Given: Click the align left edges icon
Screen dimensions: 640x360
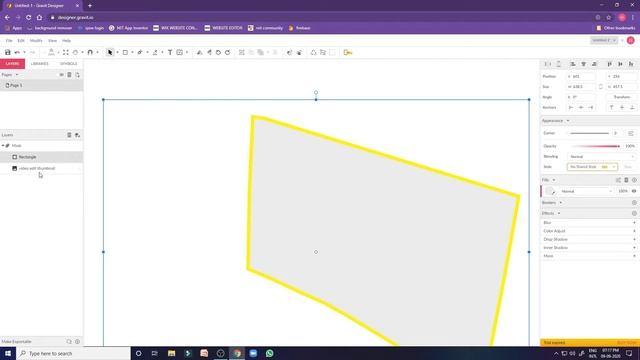Looking at the screenshot, I should [573, 64].
